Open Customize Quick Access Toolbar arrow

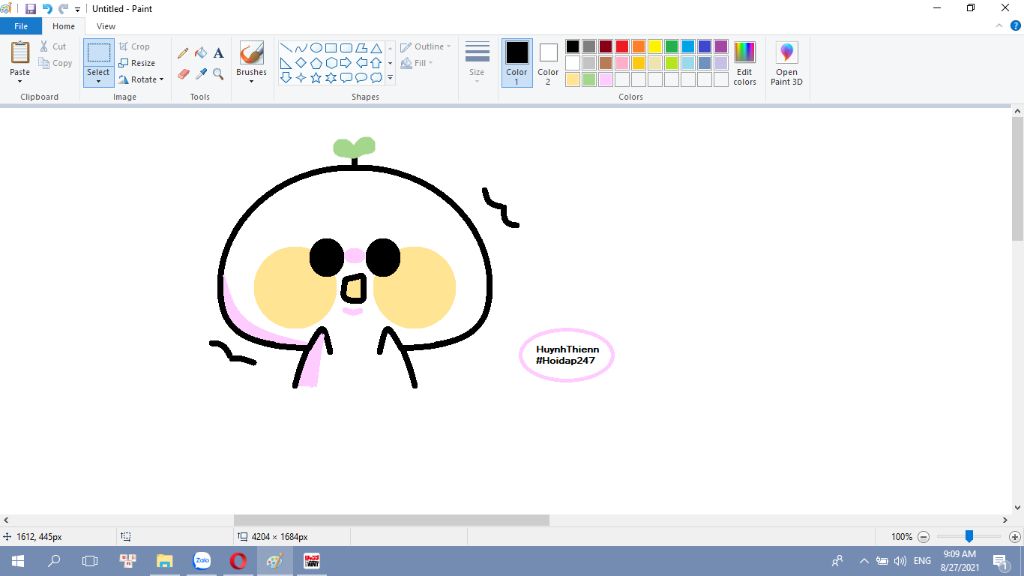[77, 9]
